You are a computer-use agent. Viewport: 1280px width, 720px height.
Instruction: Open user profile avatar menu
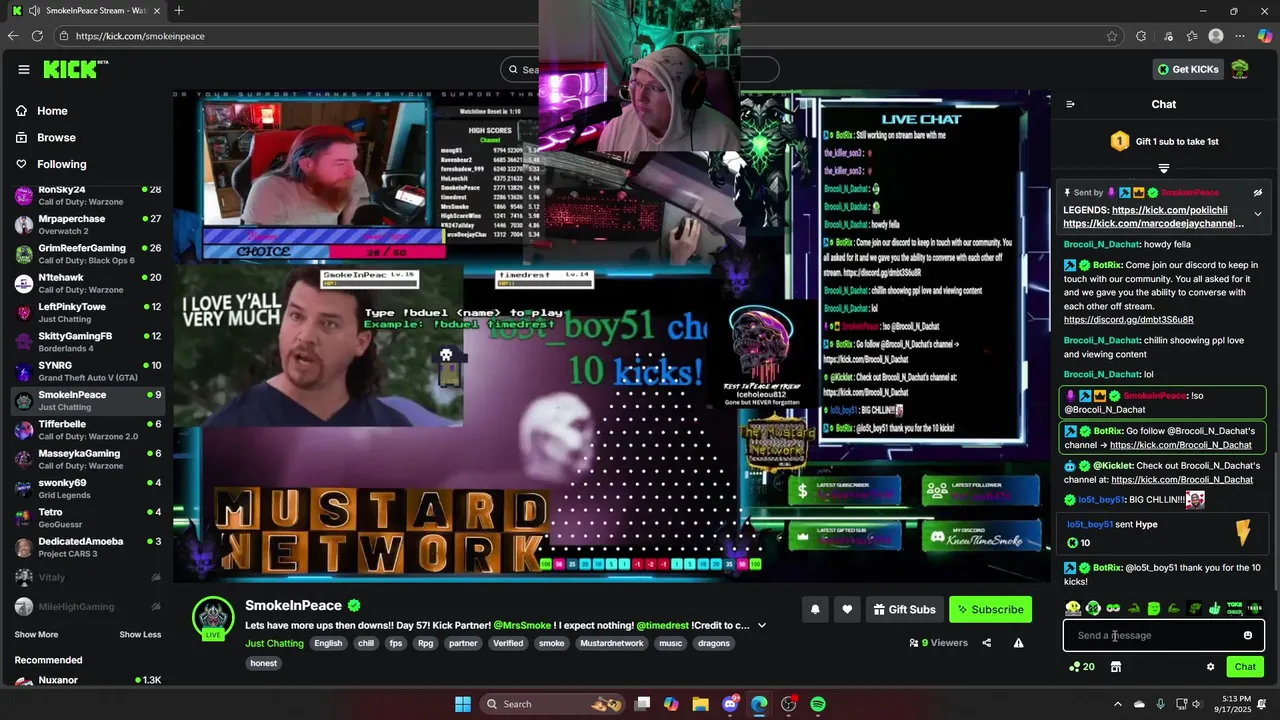point(1240,69)
